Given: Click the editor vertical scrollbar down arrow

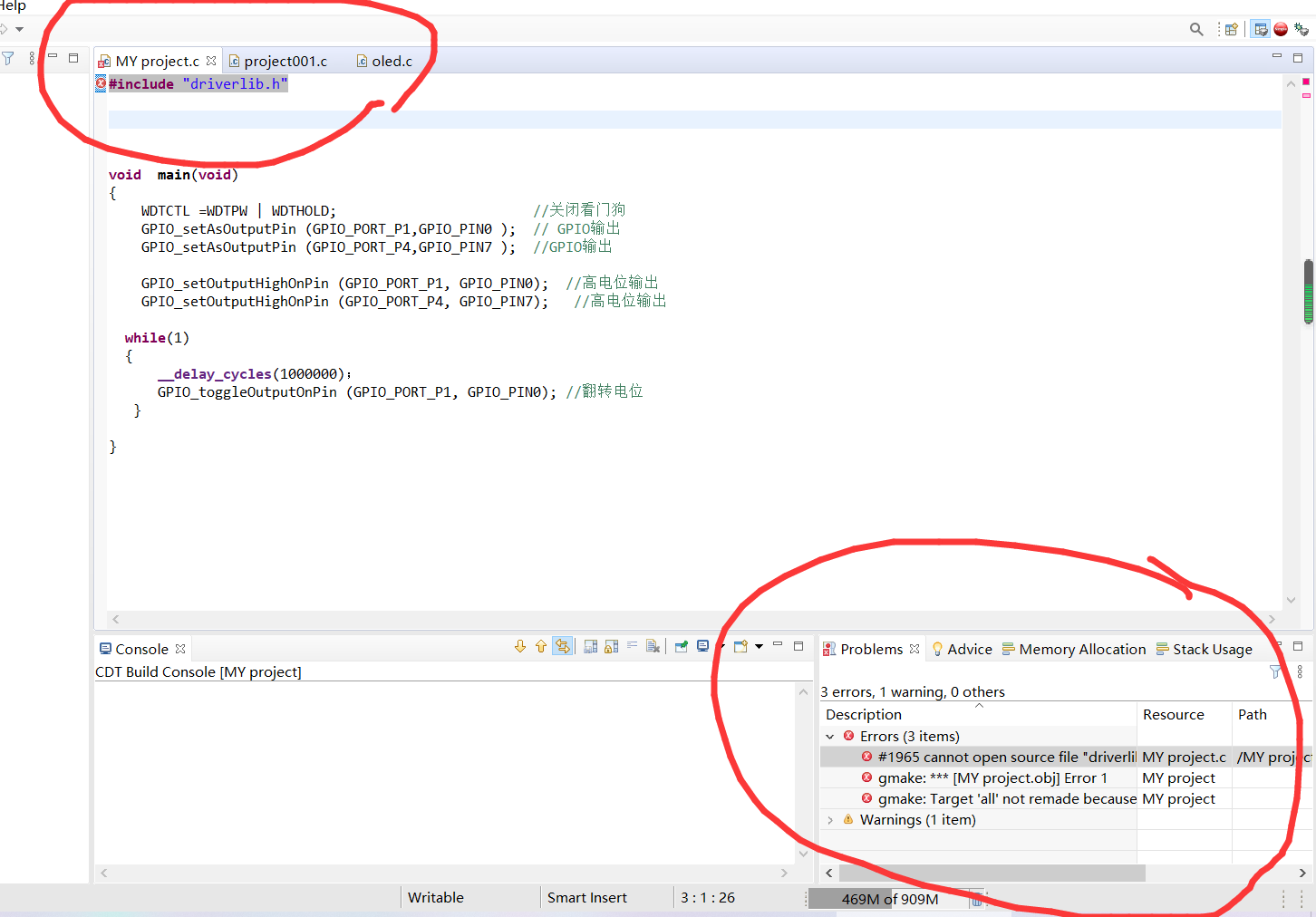Looking at the screenshot, I should click(x=1291, y=600).
